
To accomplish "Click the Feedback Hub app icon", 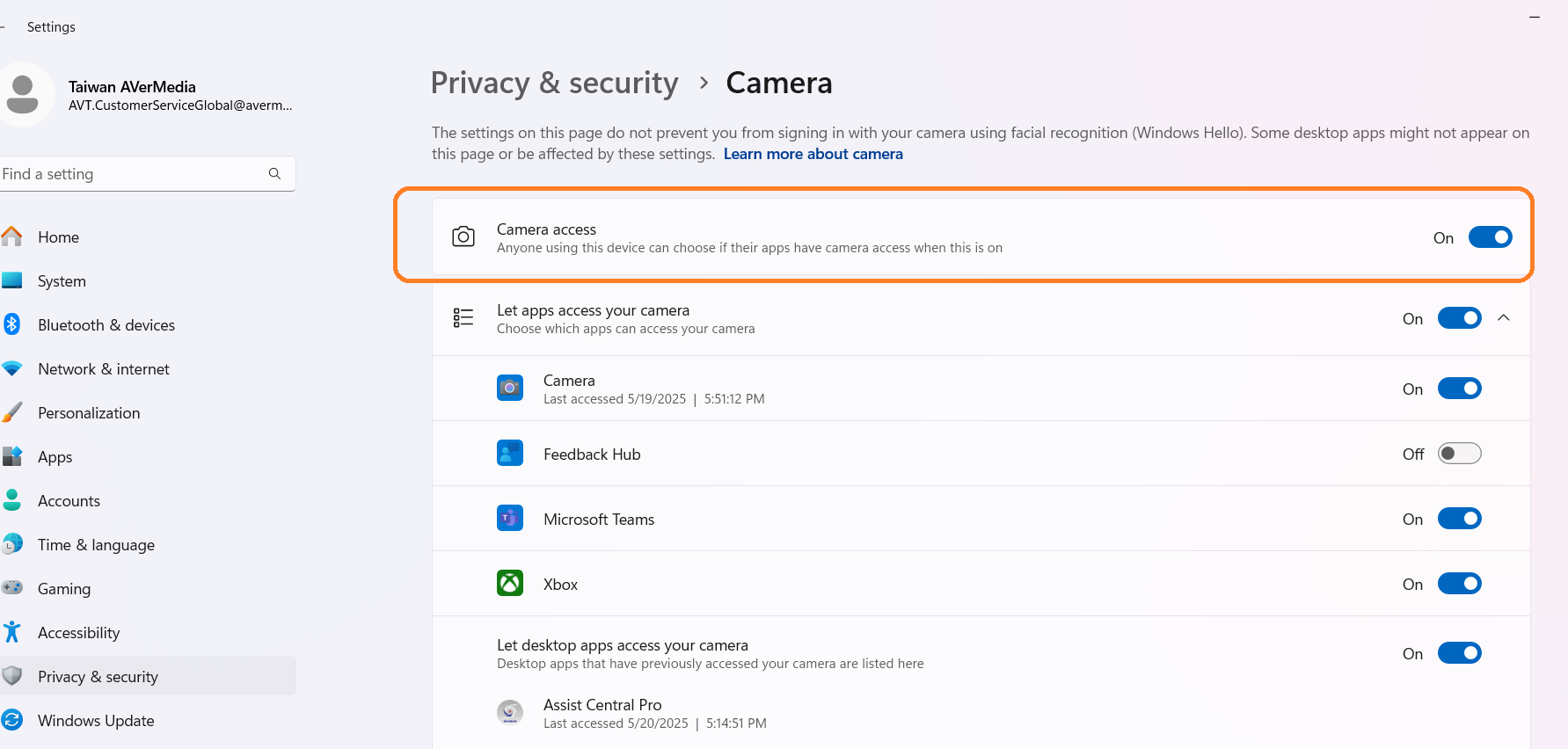I will tap(510, 454).
